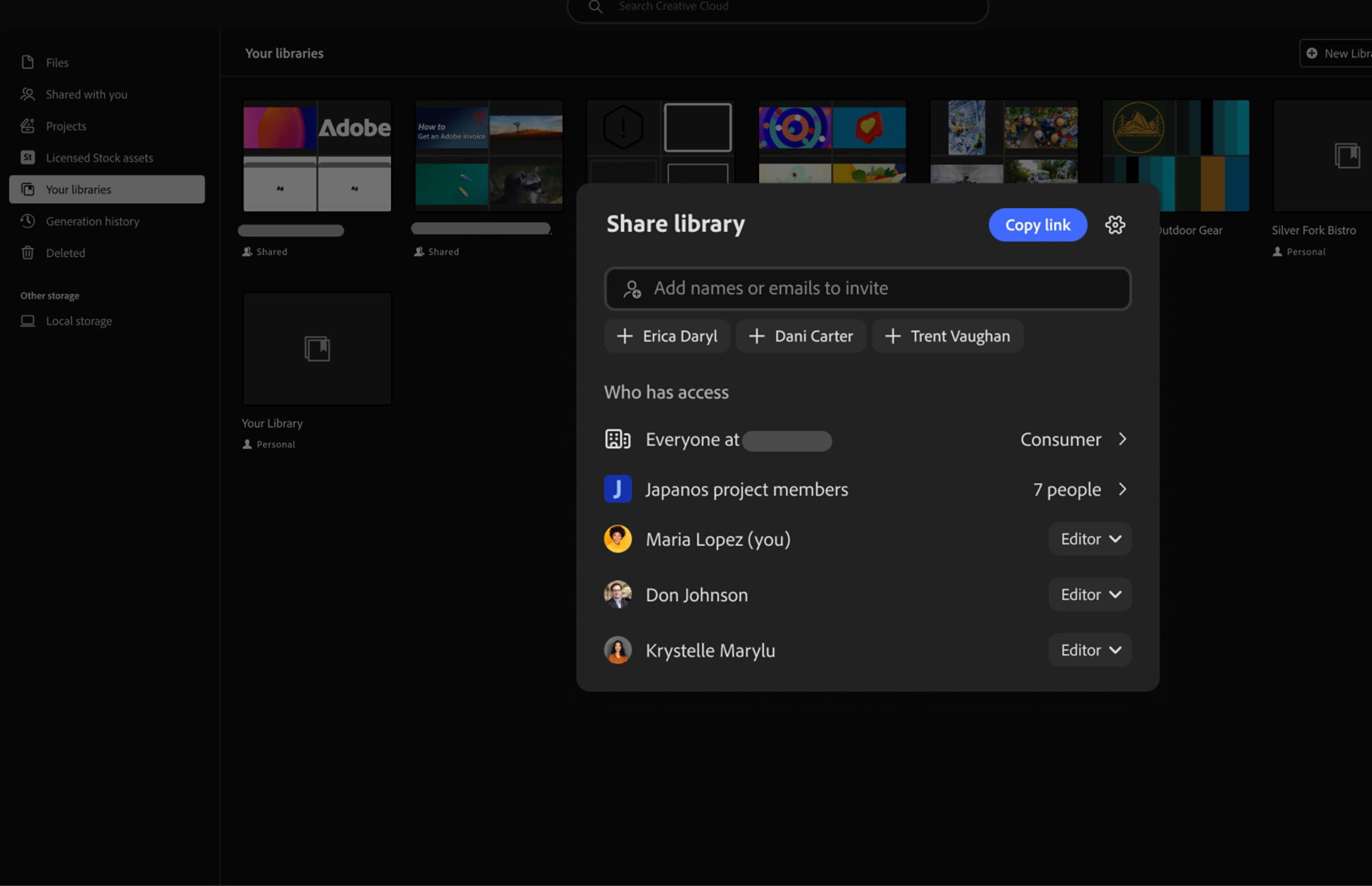
Task: Click the hexagon warning library thumbnail
Action: point(660,141)
